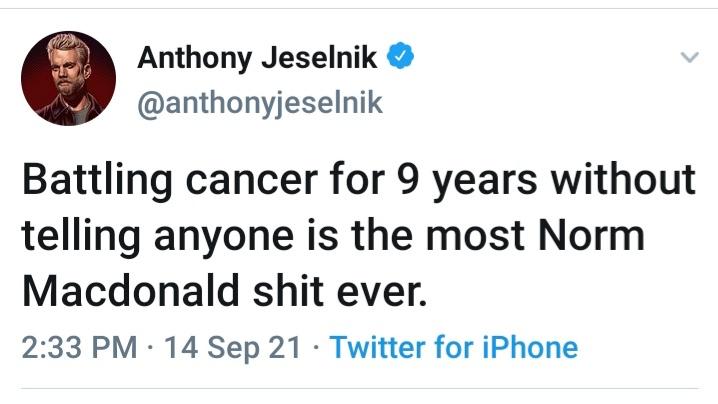Open the Twitter for iPhone source link
718x404 pixels.
click(453, 347)
